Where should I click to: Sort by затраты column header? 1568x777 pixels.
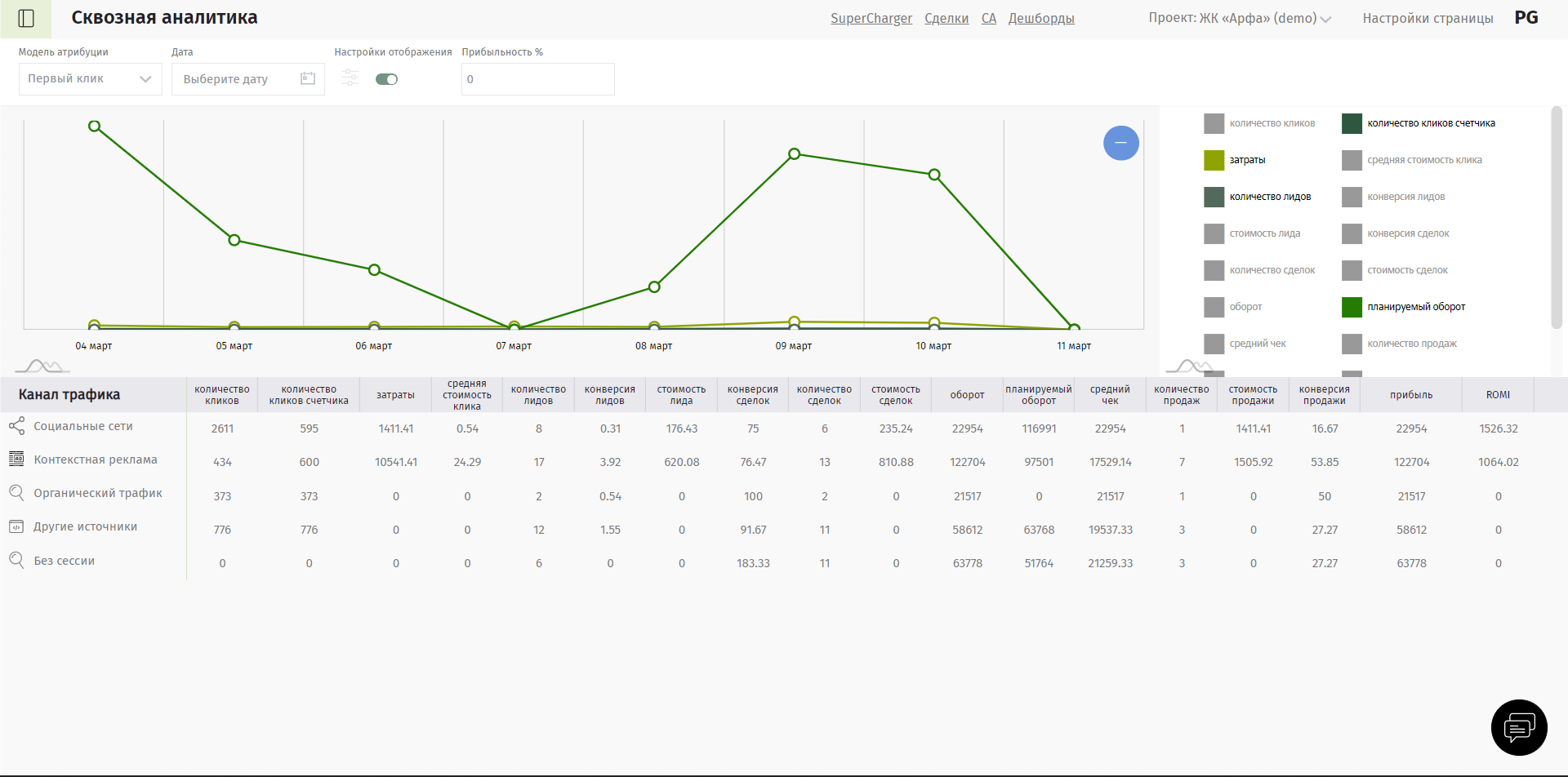(x=395, y=395)
